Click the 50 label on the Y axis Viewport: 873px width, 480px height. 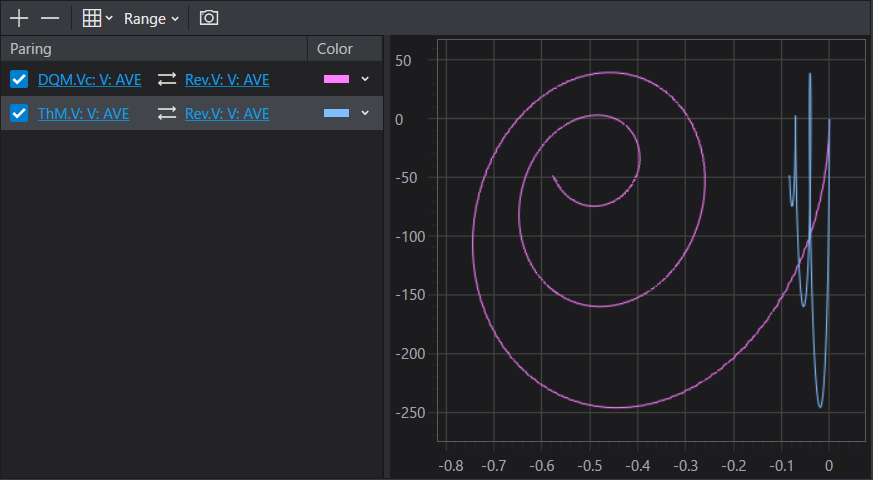click(x=403, y=61)
